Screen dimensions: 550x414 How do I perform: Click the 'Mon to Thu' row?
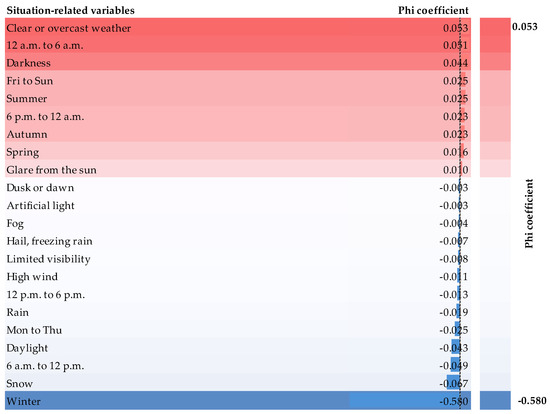(238, 330)
